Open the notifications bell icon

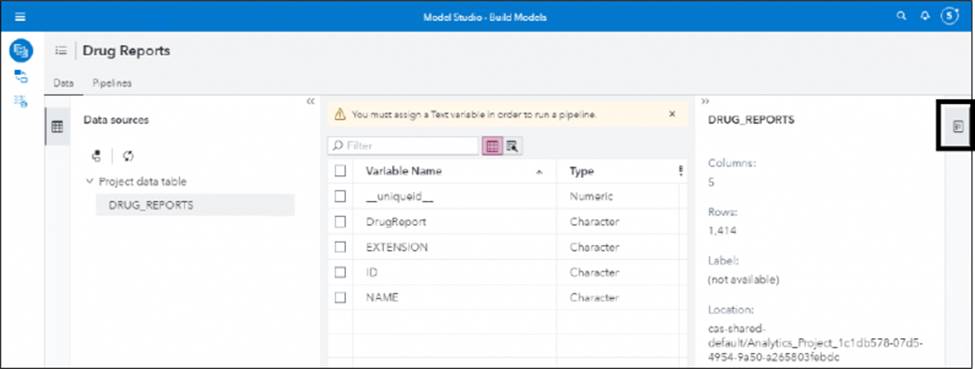pos(925,17)
